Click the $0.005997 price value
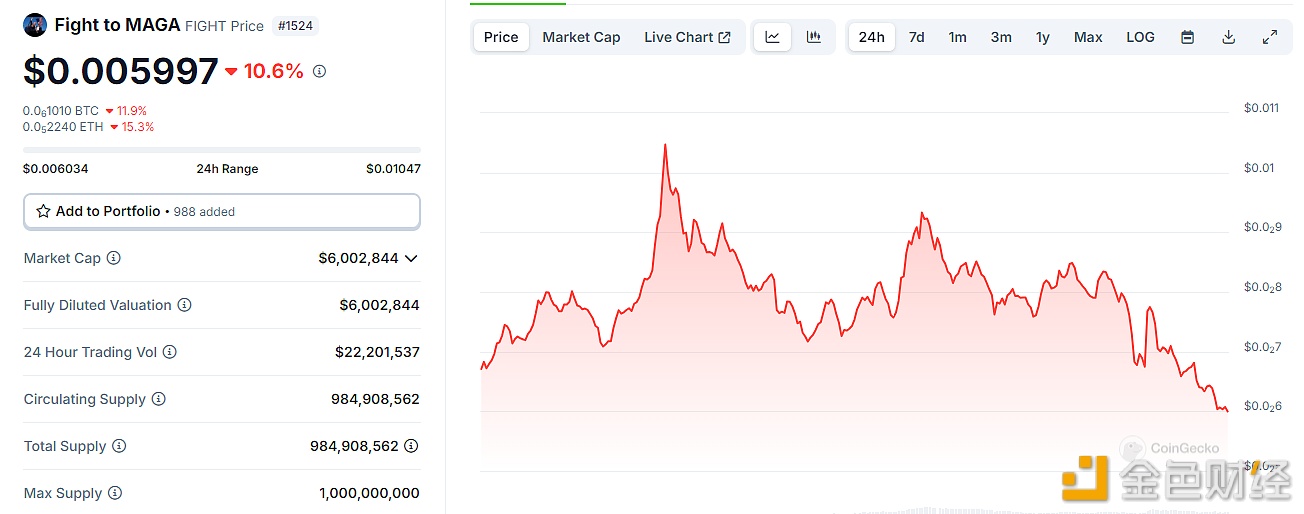This screenshot has height=514, width=1304. (x=121, y=71)
